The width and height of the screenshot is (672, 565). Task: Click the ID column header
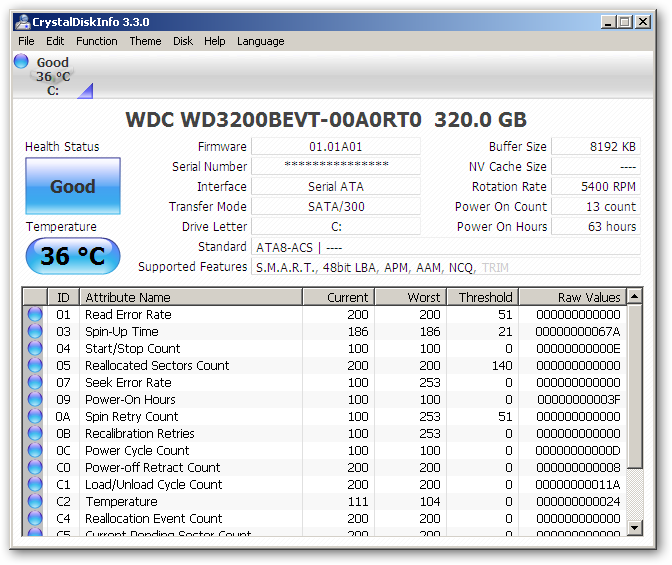click(x=63, y=297)
